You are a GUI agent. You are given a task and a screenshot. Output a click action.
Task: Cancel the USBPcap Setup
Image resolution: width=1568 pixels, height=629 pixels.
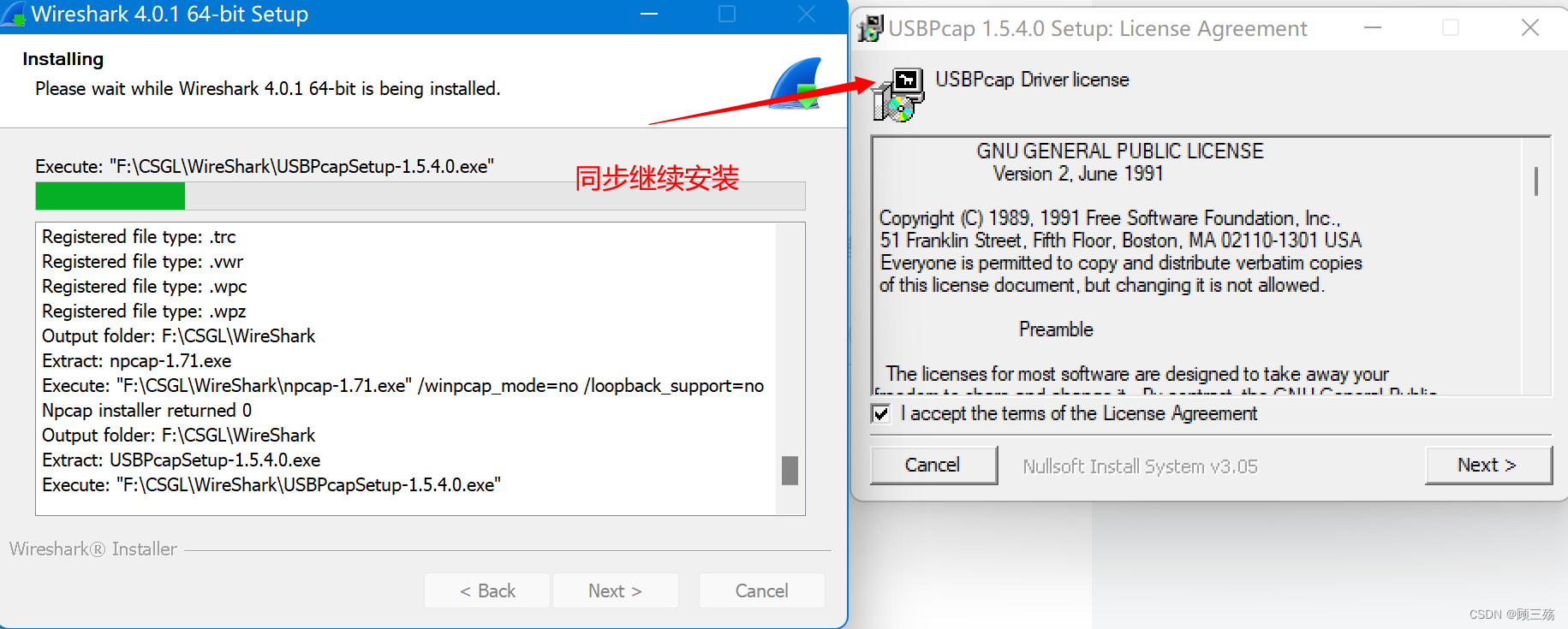click(x=933, y=465)
